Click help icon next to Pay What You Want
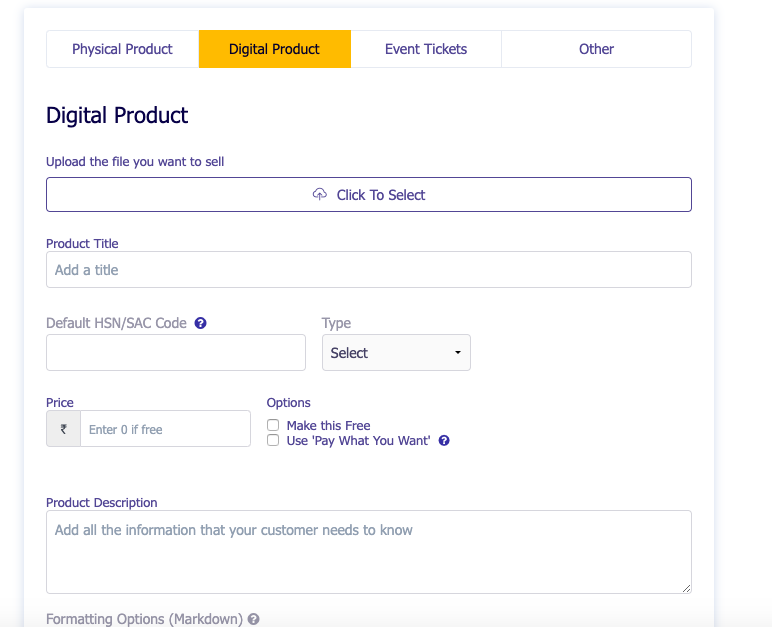The image size is (772, 627). tap(444, 440)
